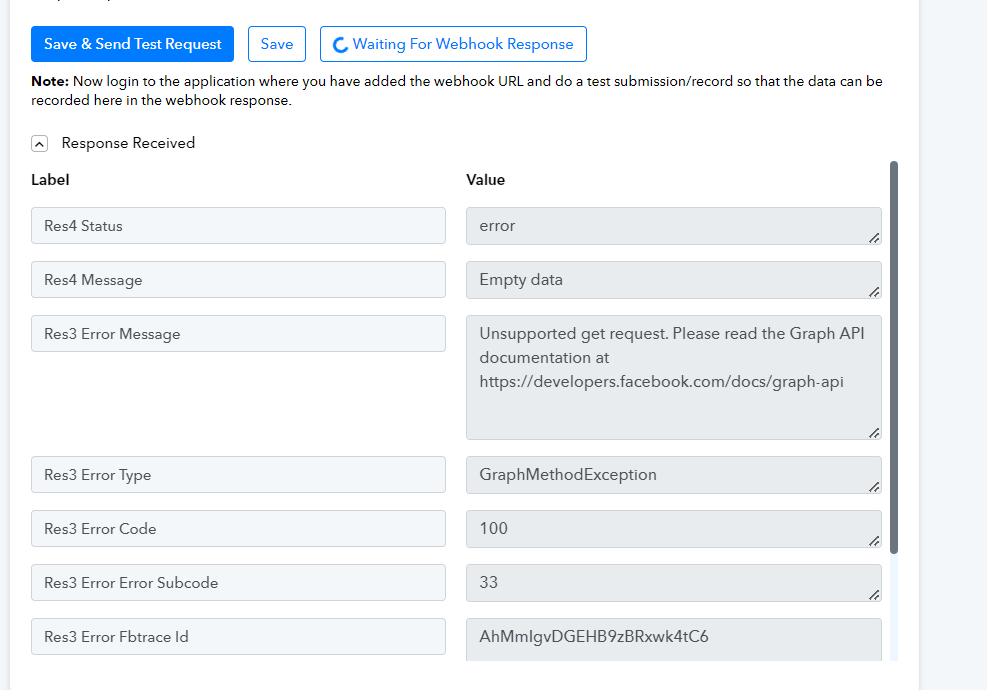The image size is (987, 690).
Task: Select the Res3 Error Type label field
Action: click(238, 475)
